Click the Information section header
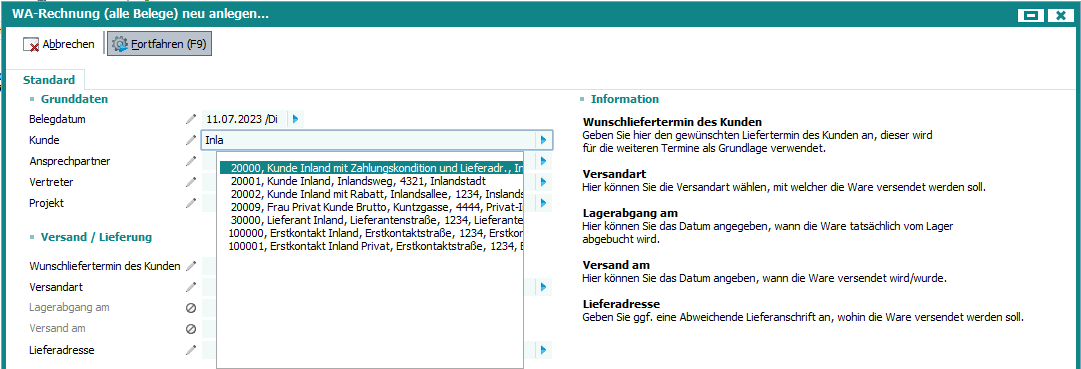1081x369 pixels. click(x=625, y=99)
